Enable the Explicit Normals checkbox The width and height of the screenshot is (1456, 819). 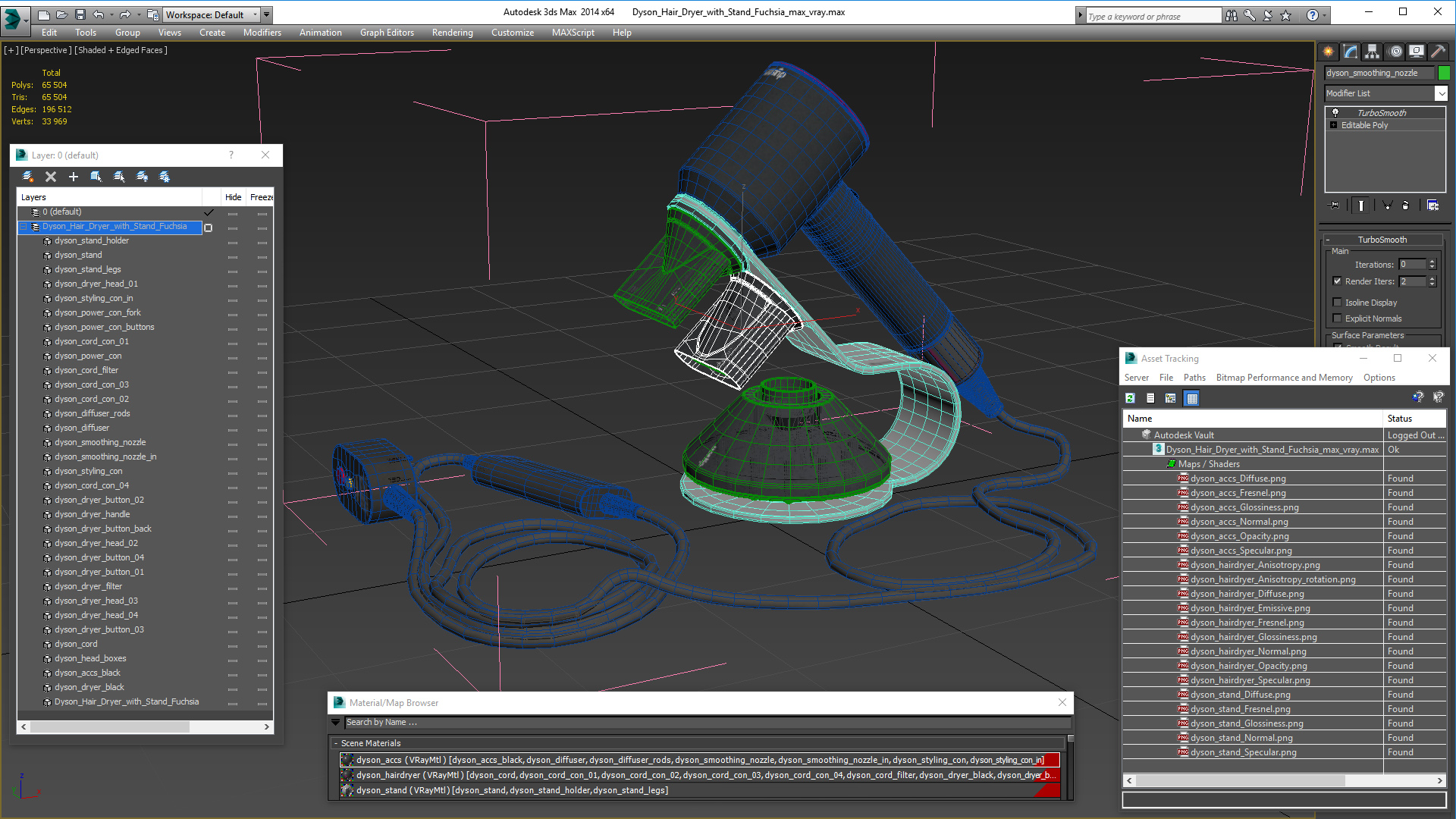coord(1337,318)
